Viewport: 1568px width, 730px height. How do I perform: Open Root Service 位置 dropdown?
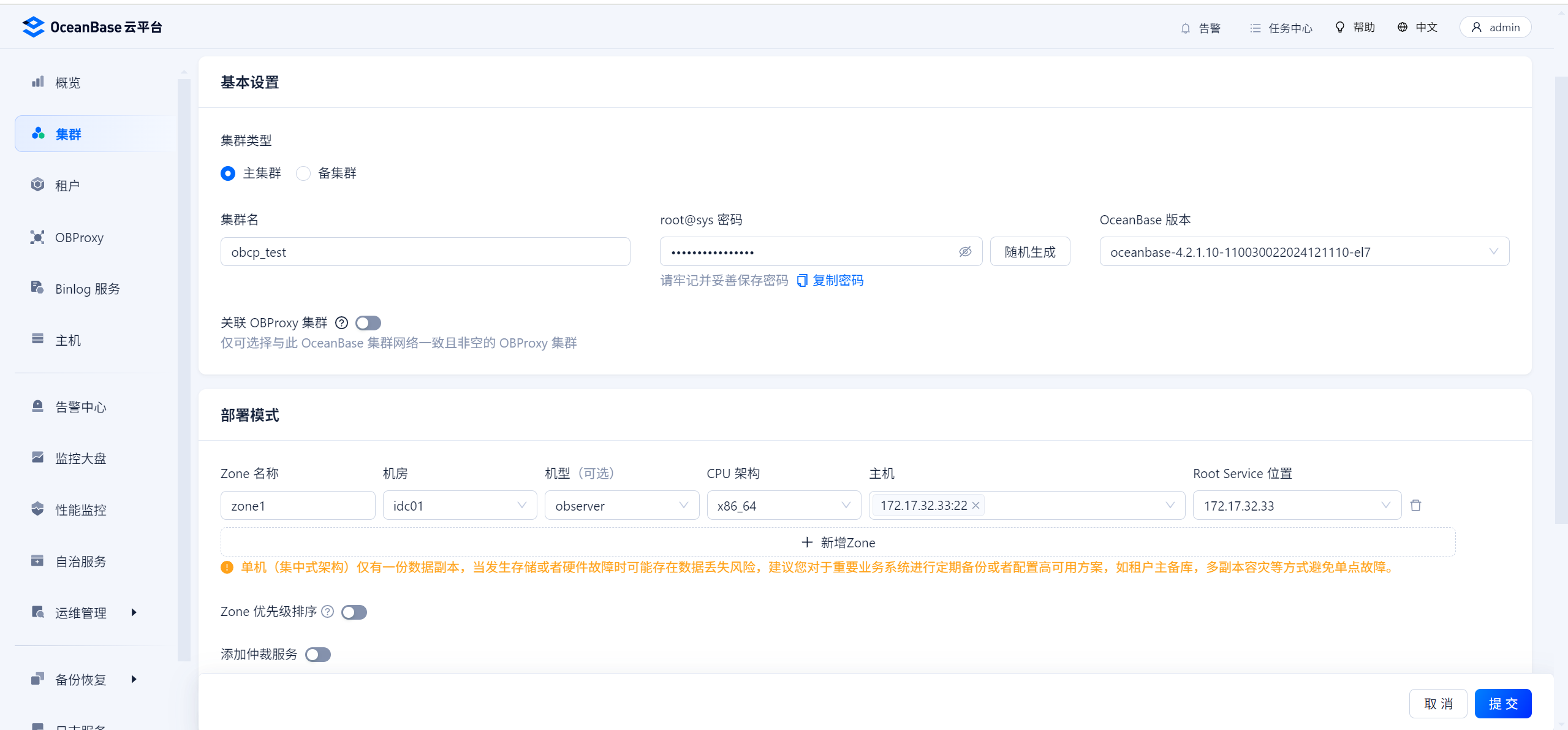pyautogui.click(x=1297, y=506)
